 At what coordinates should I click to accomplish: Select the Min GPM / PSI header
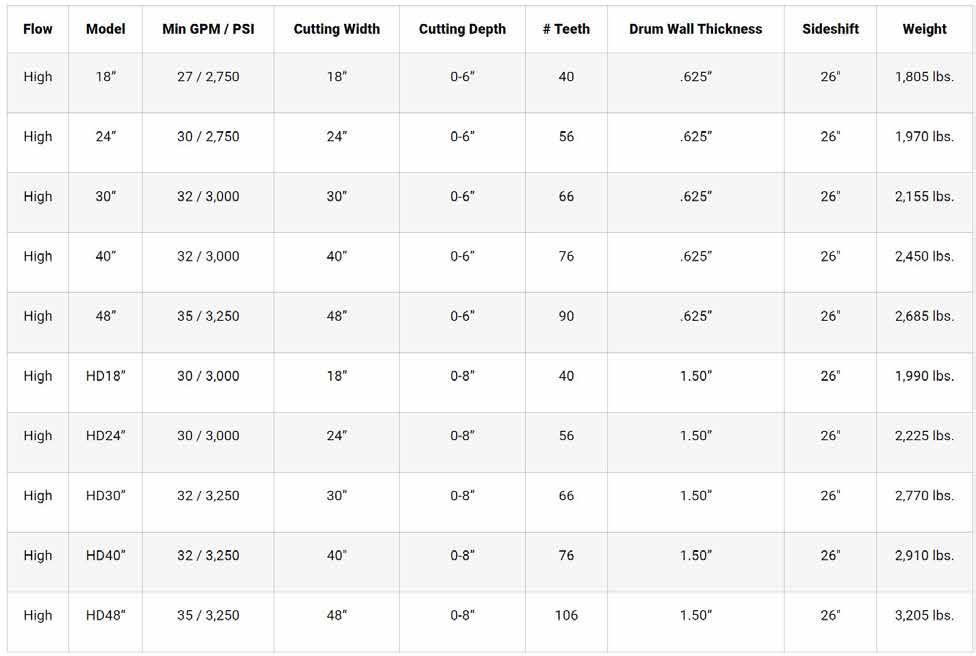coord(208,29)
